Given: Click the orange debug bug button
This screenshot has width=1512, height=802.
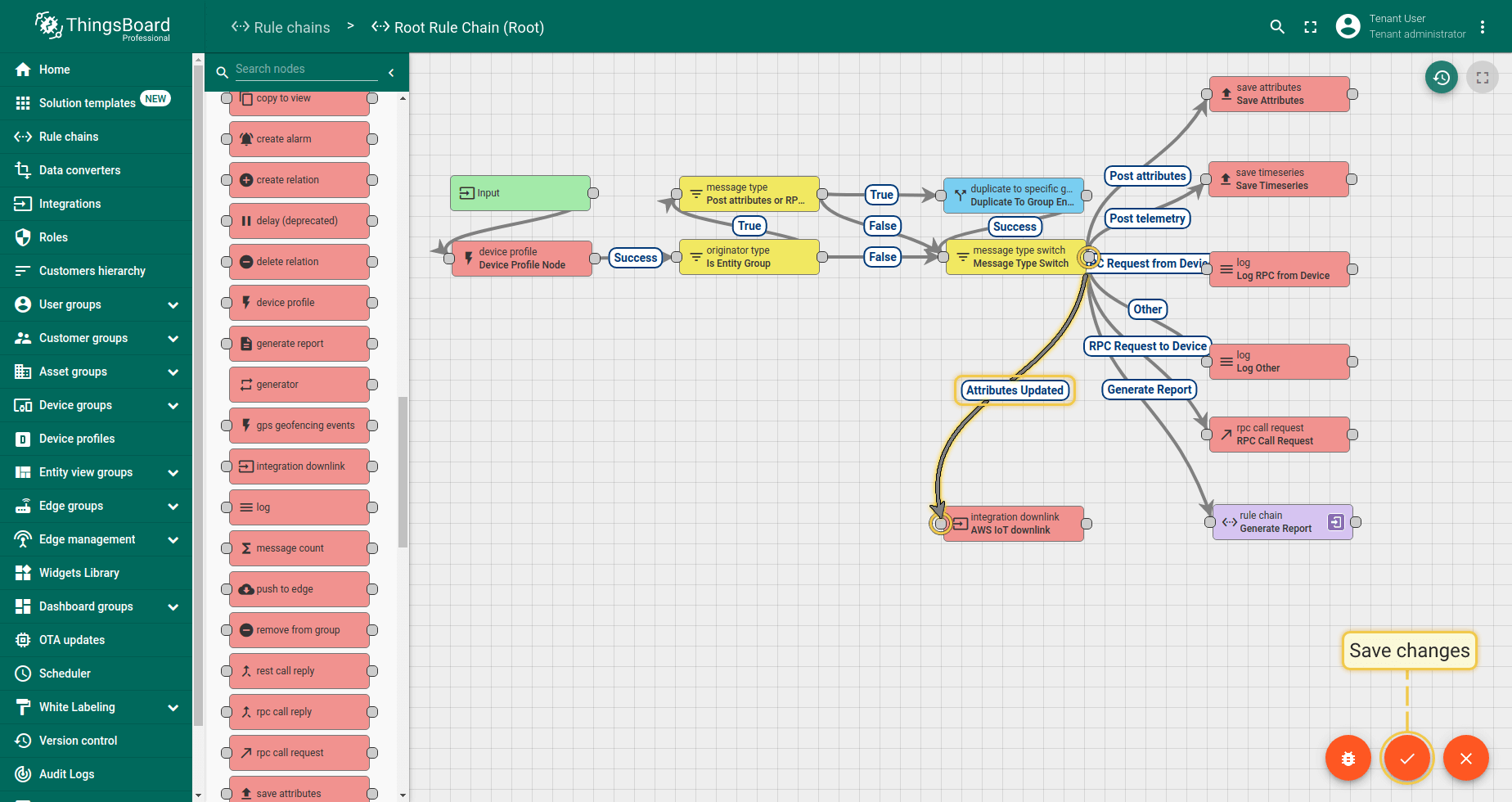Looking at the screenshot, I should (1348, 759).
